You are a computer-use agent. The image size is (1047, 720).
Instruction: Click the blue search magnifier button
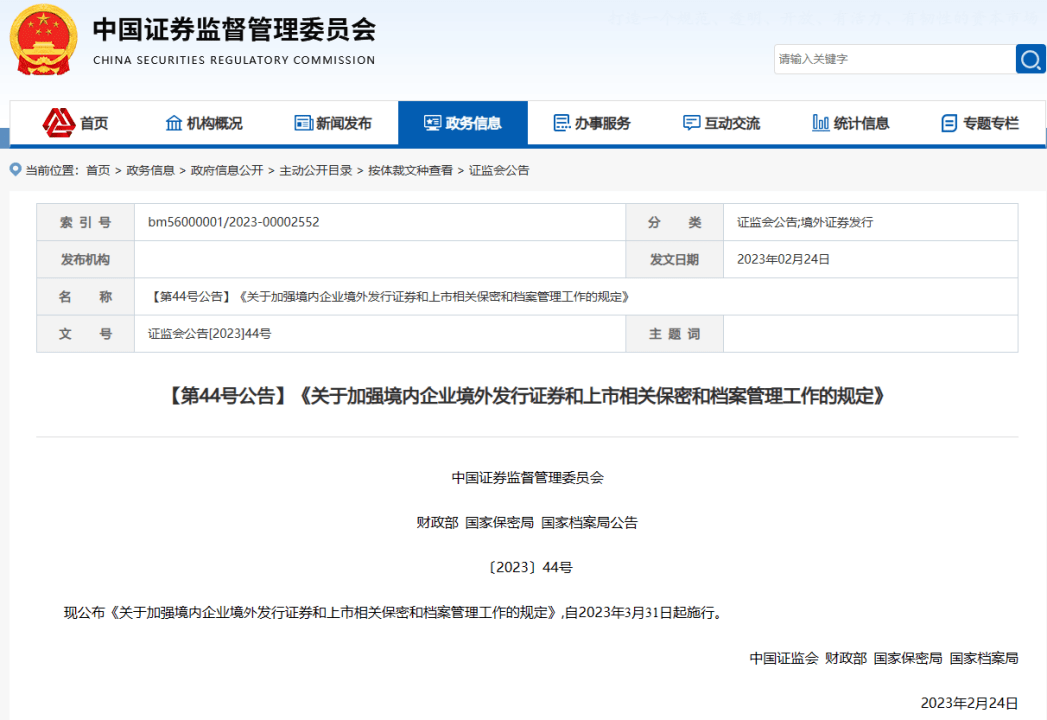pyautogui.click(x=1030, y=59)
